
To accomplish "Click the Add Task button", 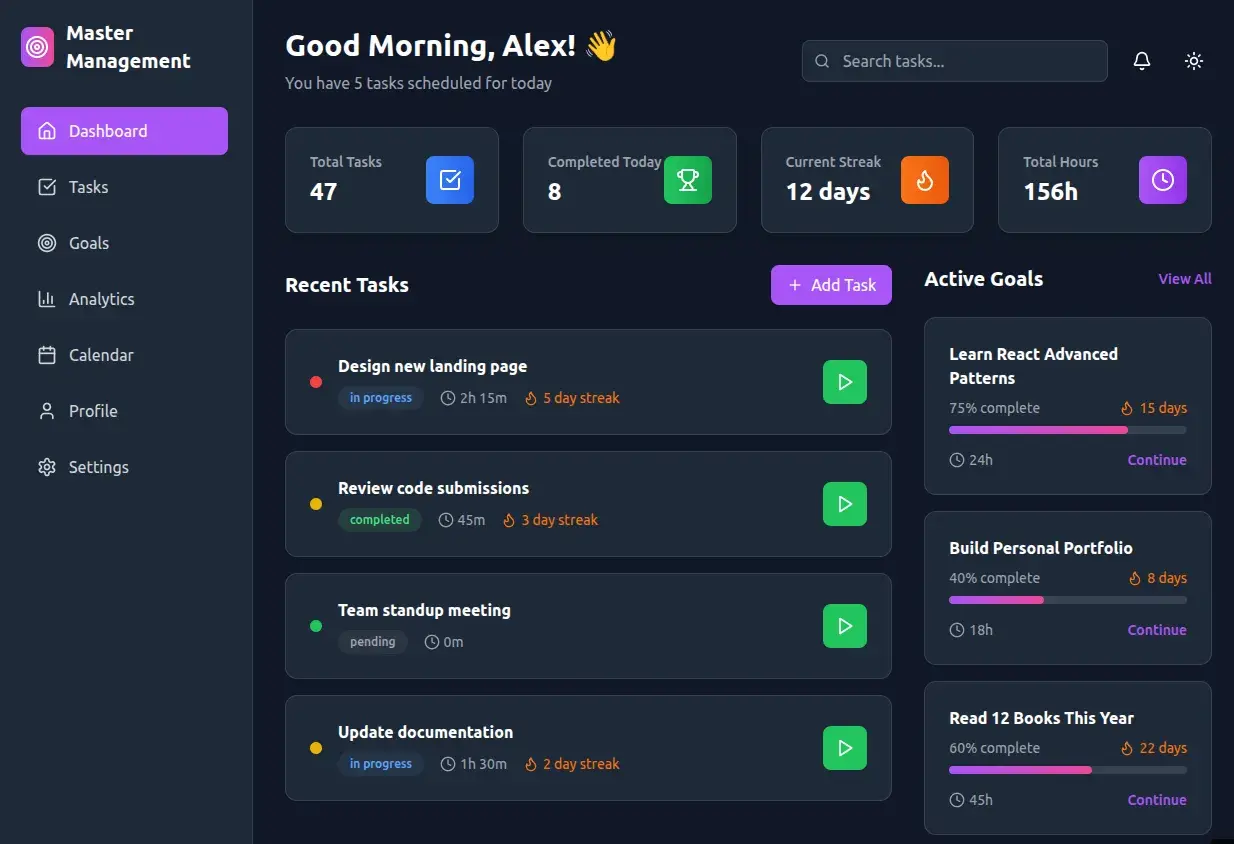I will (831, 285).
